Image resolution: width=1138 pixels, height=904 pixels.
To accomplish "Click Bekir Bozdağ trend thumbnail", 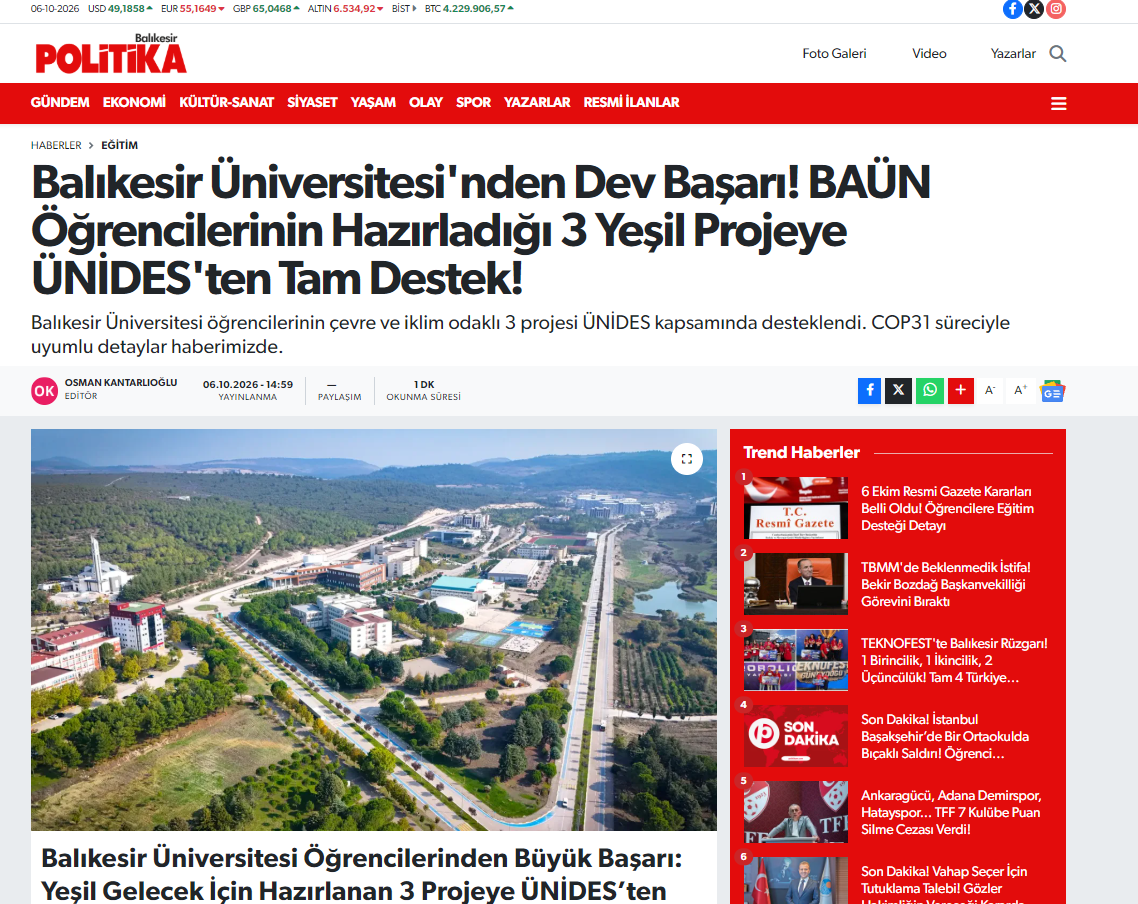I will coord(795,584).
